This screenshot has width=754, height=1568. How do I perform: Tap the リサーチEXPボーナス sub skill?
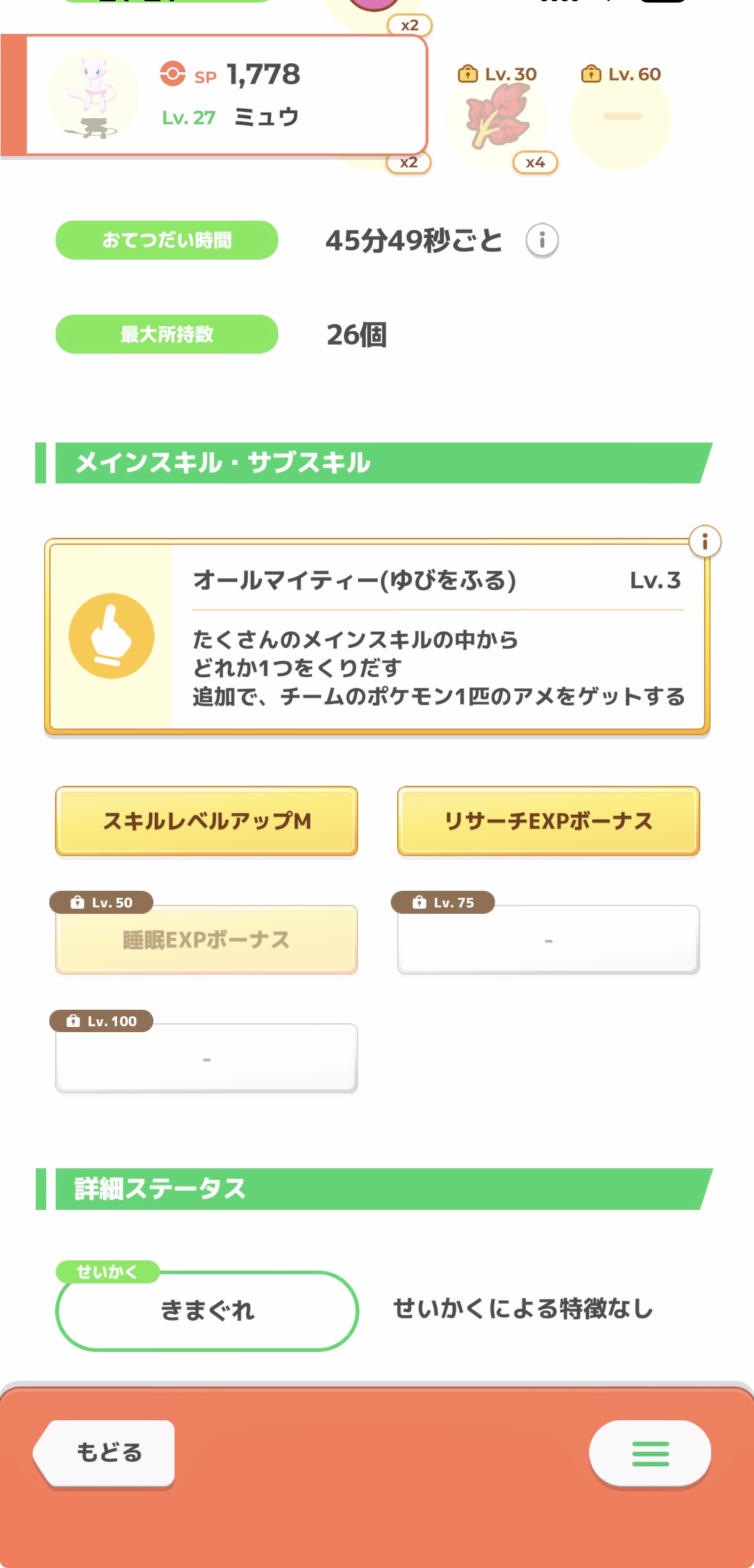click(x=548, y=821)
